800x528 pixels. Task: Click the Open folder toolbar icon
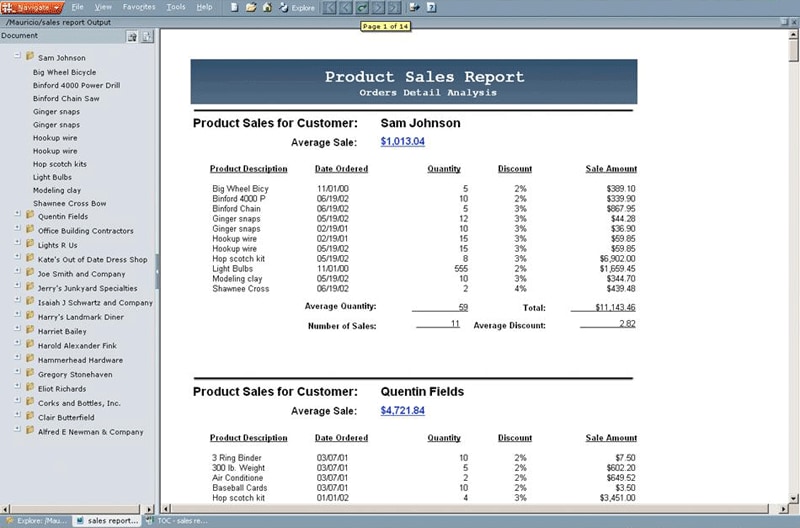(251, 8)
